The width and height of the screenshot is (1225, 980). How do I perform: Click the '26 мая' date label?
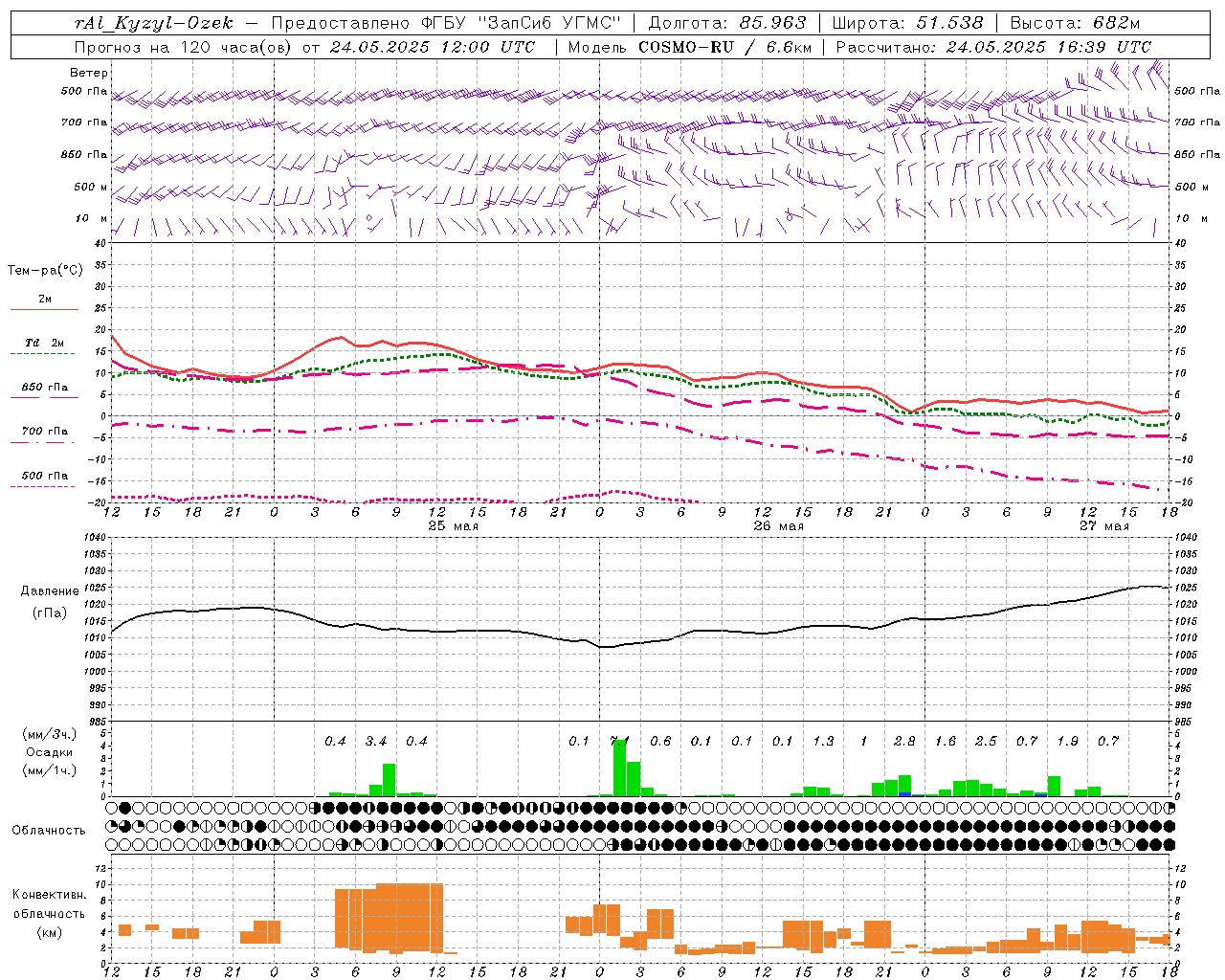(778, 526)
